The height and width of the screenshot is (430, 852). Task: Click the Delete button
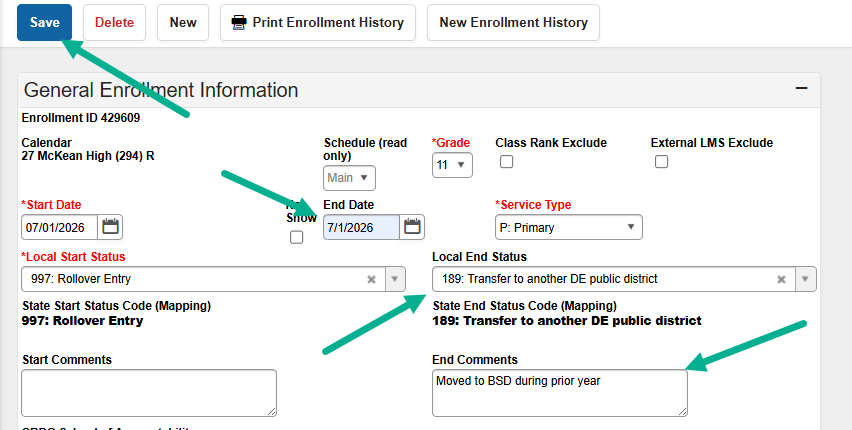click(114, 22)
